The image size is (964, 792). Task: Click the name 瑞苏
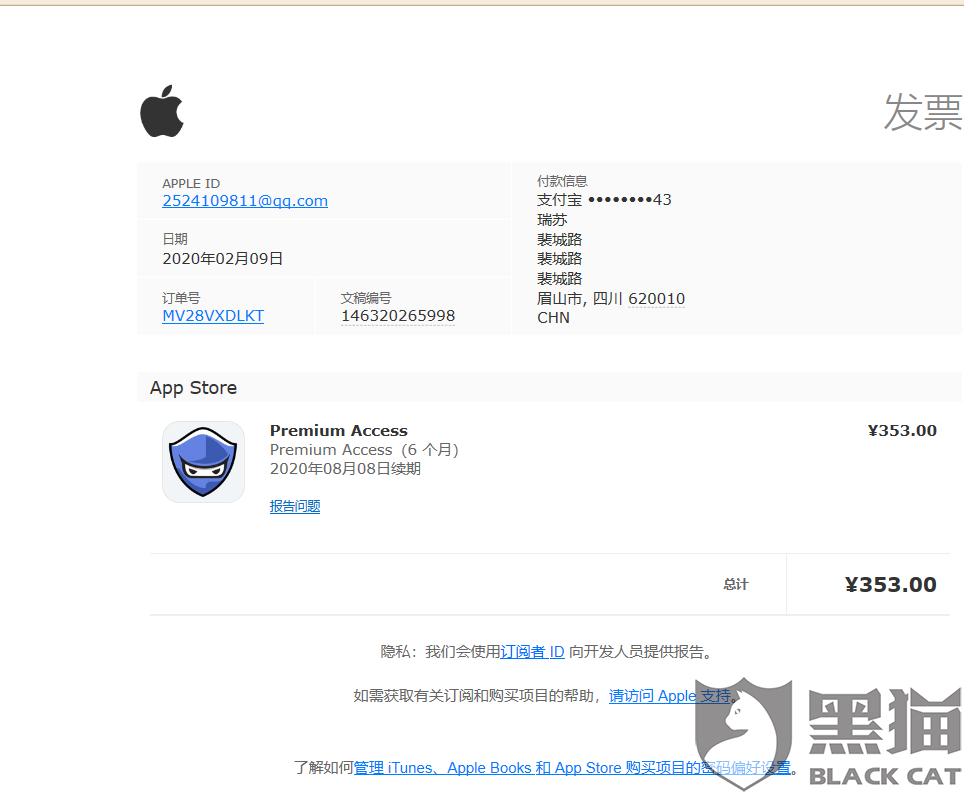click(x=552, y=220)
